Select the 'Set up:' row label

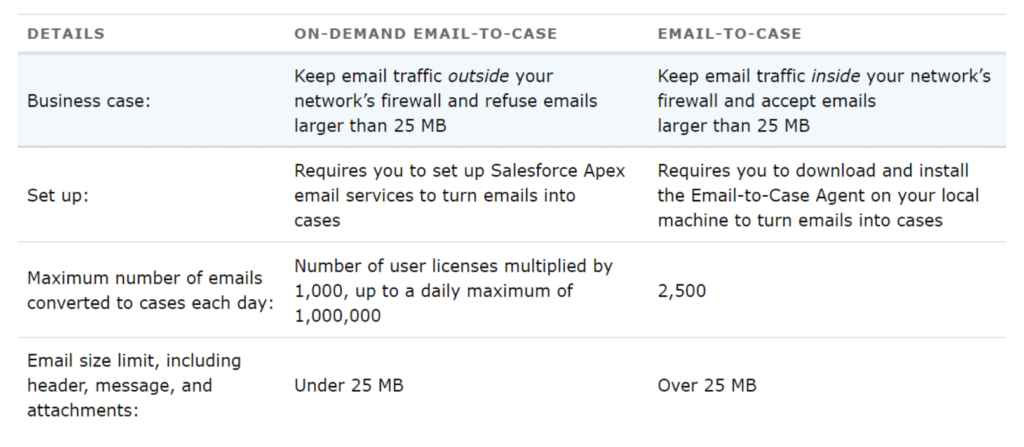(x=58, y=196)
